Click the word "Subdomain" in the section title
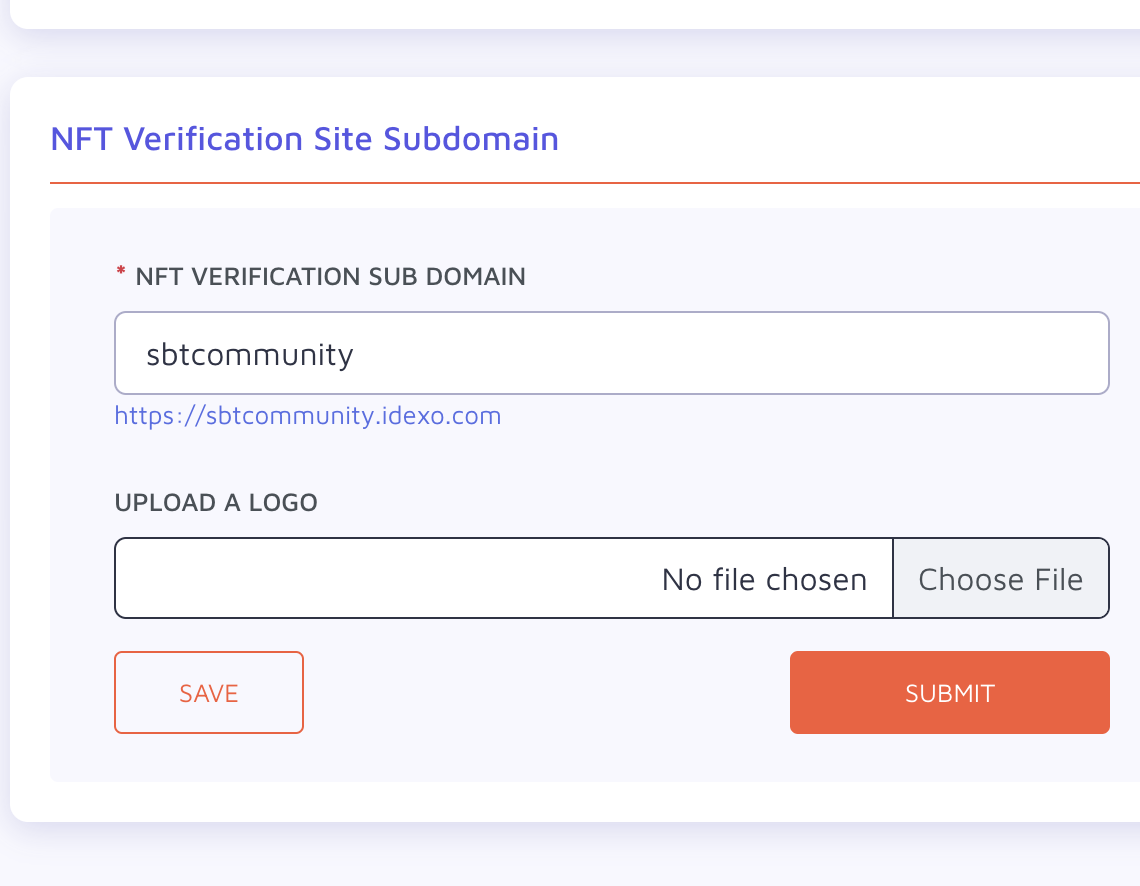 pyautogui.click(x=471, y=139)
